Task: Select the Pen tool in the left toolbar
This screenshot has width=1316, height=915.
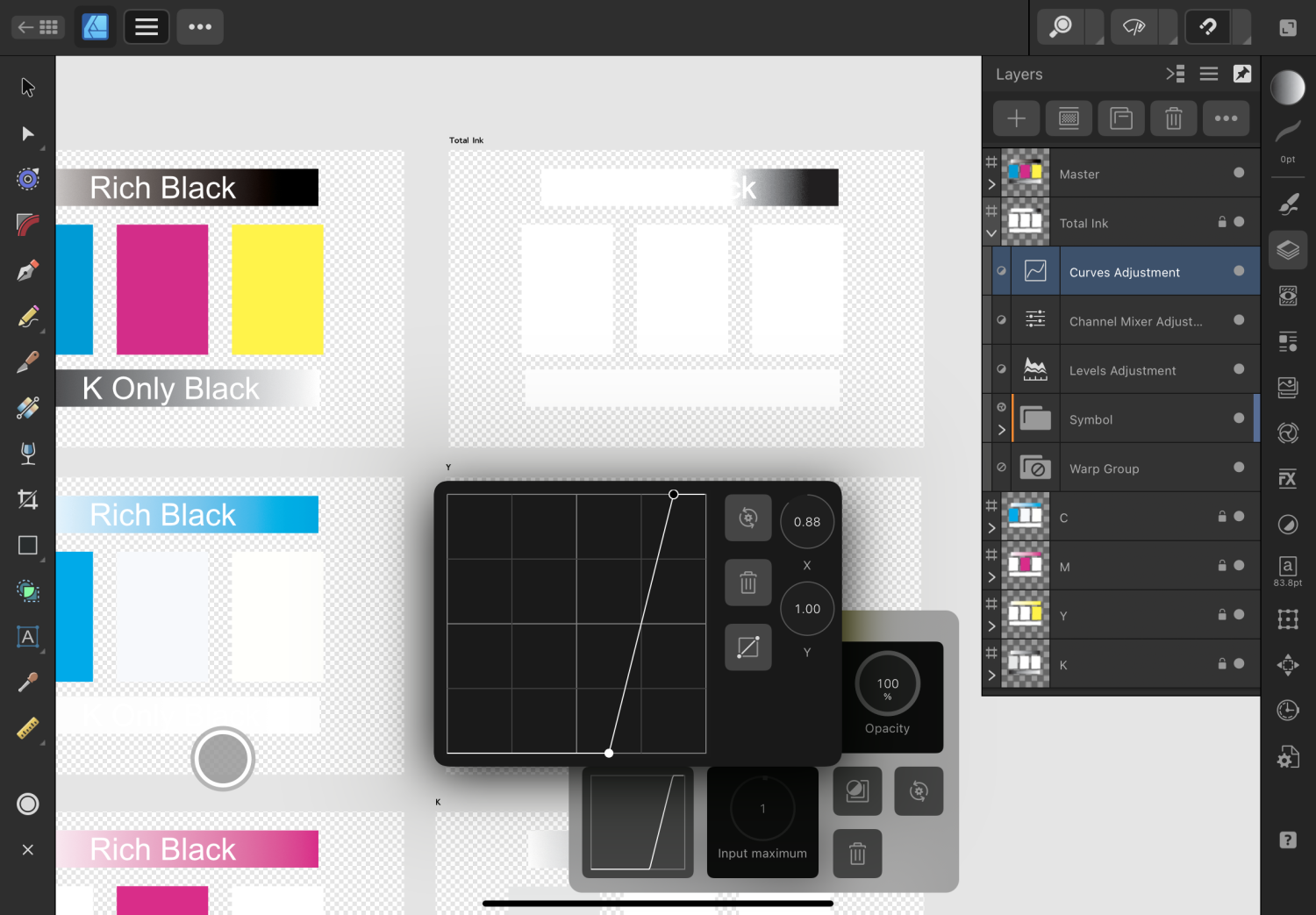Action: (26, 269)
